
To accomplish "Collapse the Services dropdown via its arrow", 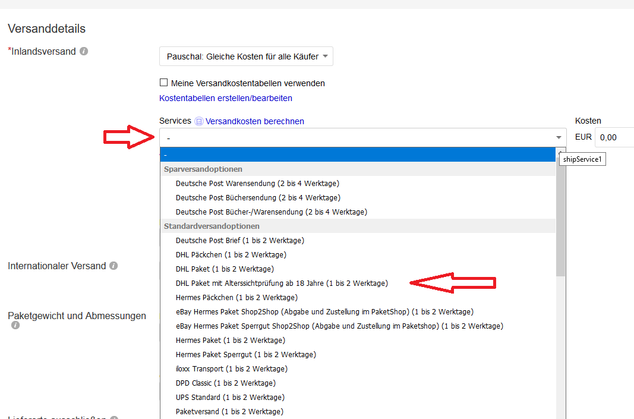I will point(559,137).
